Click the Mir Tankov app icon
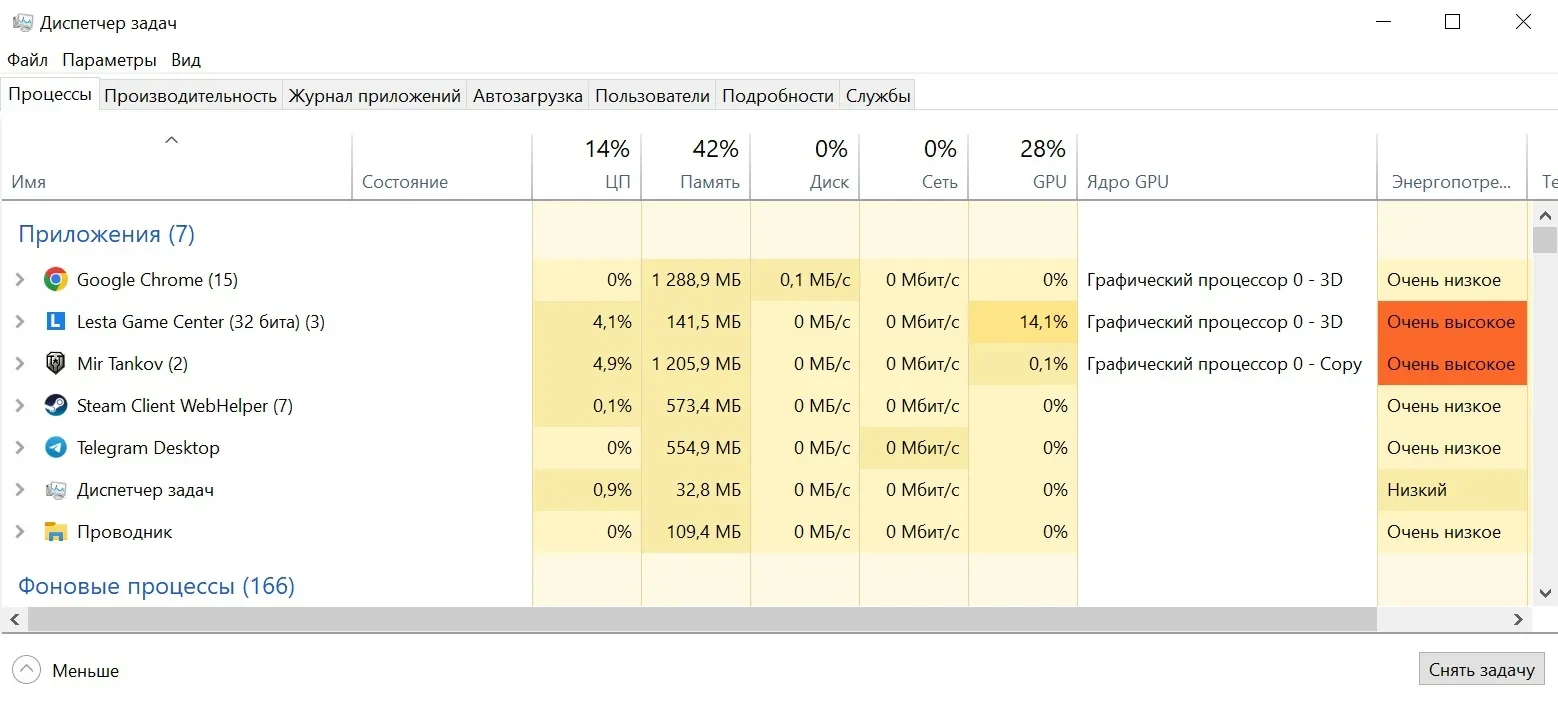1558x706 pixels. [x=56, y=364]
